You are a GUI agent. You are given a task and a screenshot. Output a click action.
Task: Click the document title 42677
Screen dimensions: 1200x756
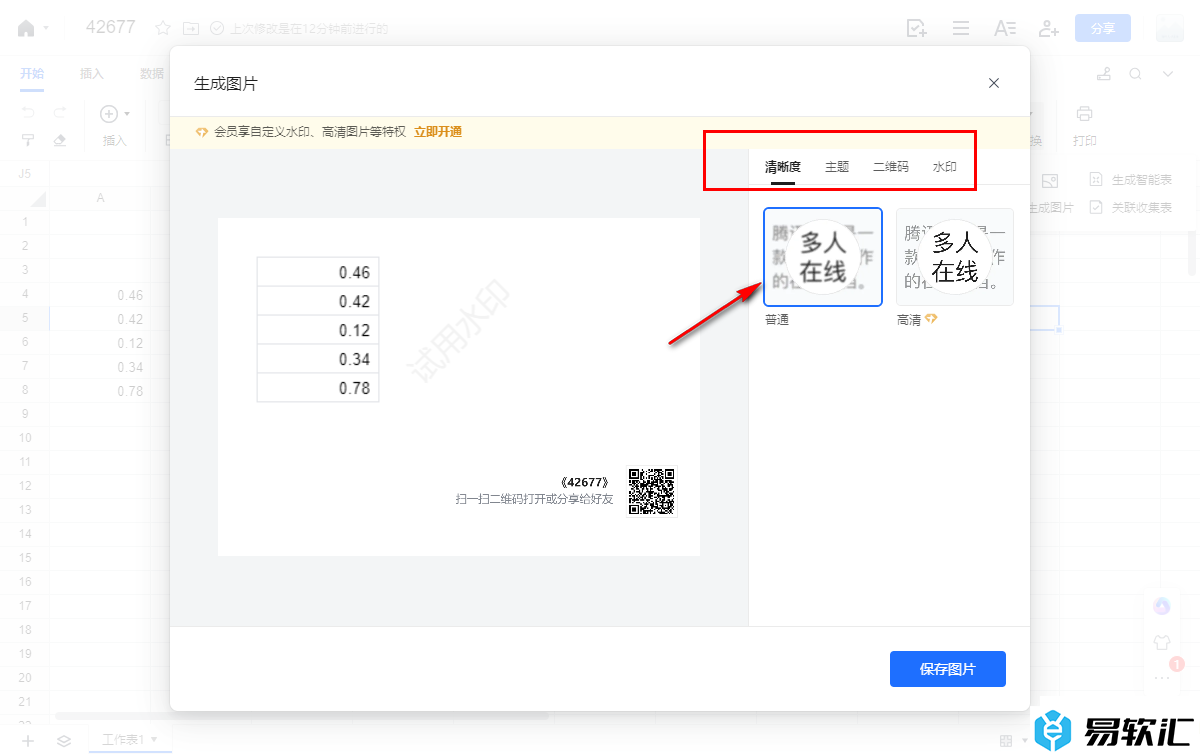pyautogui.click(x=111, y=27)
